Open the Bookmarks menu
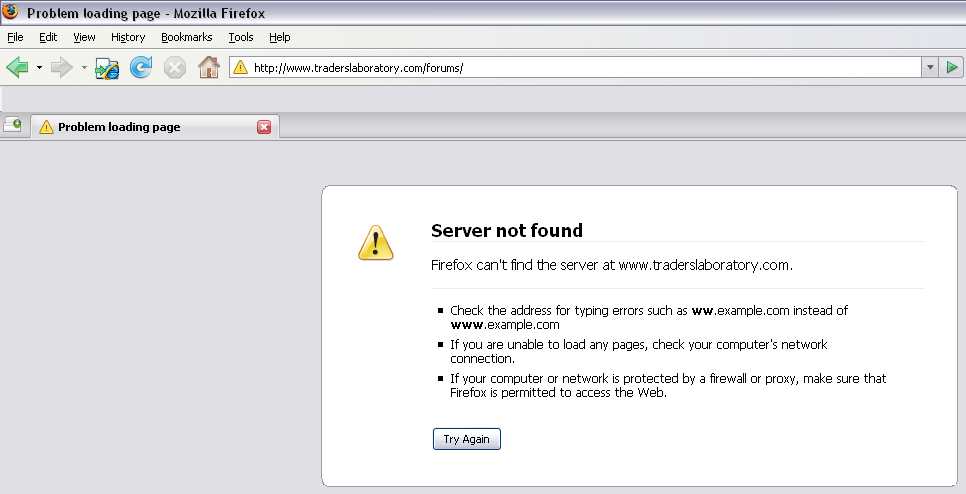The height and width of the screenshot is (494, 966). [187, 37]
